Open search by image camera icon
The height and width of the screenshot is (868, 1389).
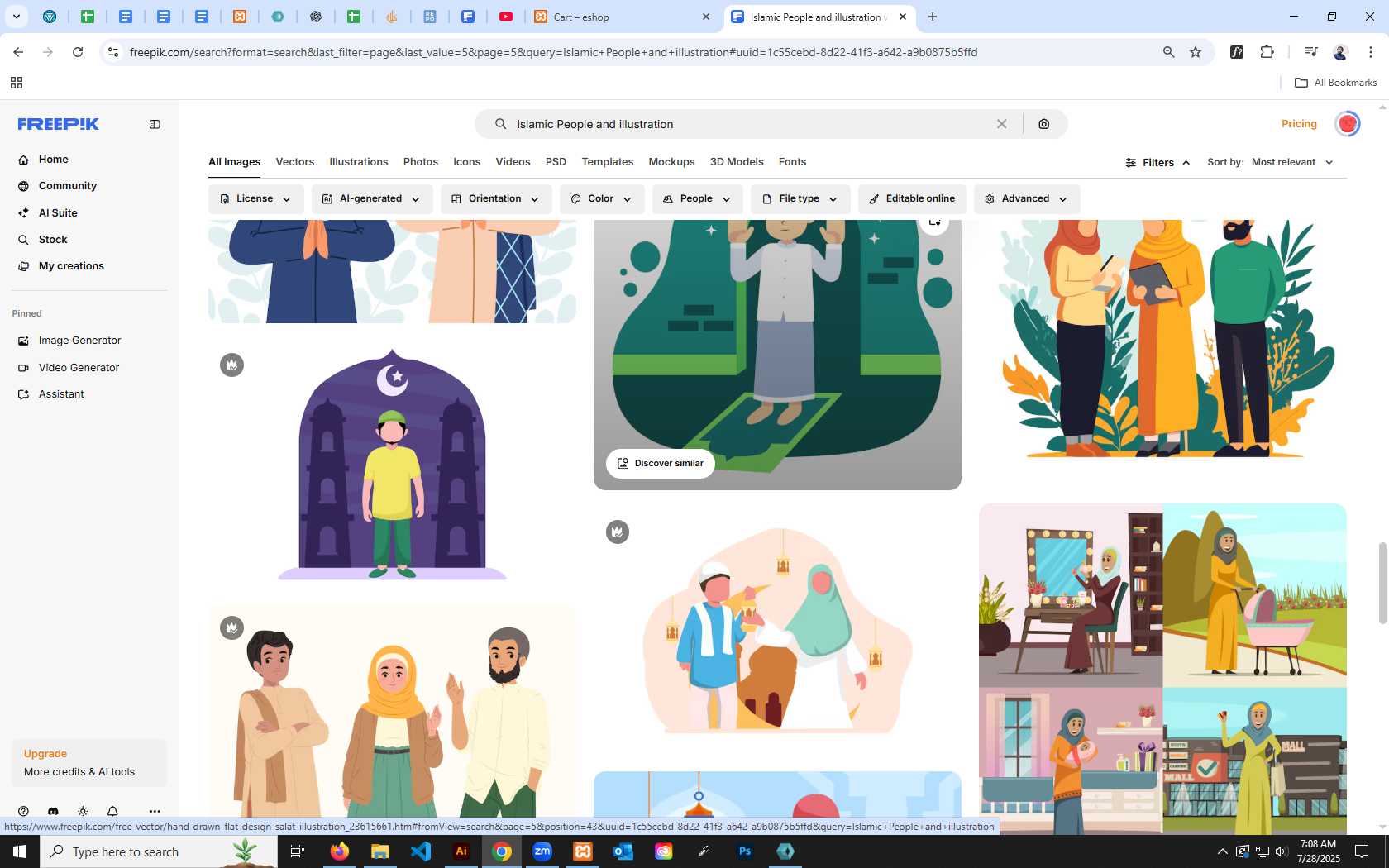coord(1044,124)
